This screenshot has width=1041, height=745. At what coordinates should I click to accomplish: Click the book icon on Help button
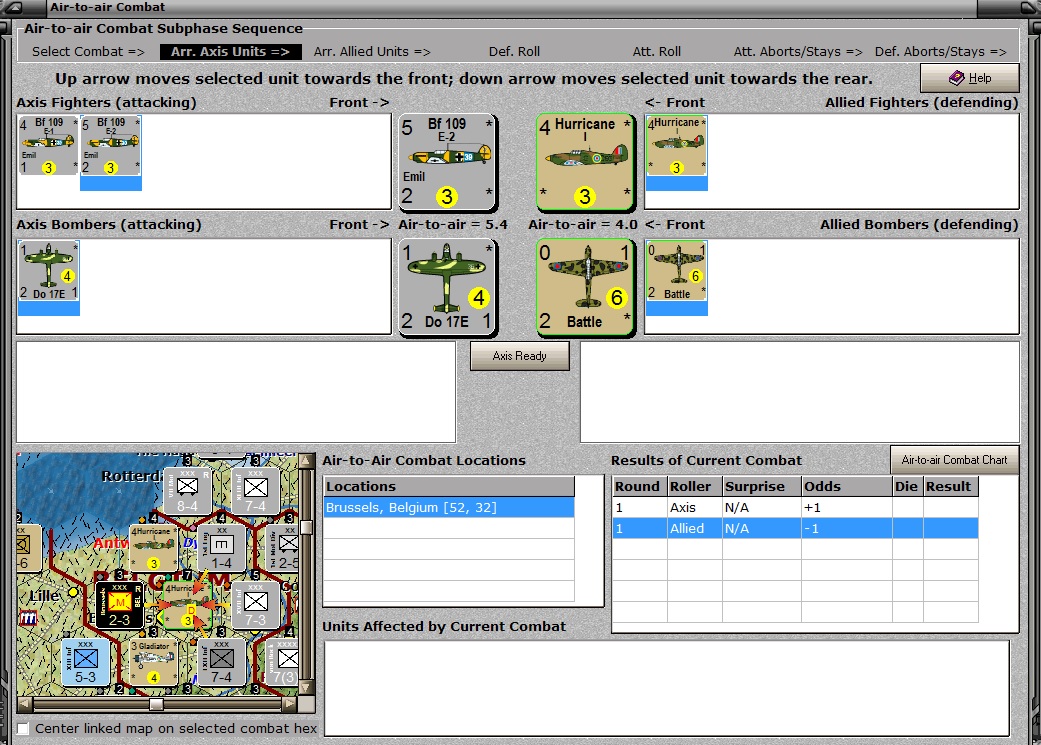click(x=957, y=78)
